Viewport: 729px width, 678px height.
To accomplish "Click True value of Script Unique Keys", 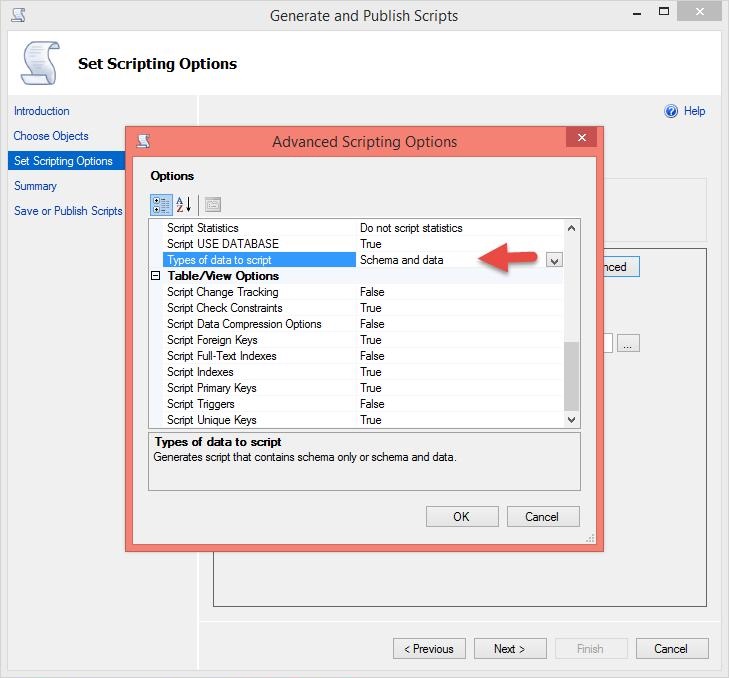I will click(x=371, y=420).
